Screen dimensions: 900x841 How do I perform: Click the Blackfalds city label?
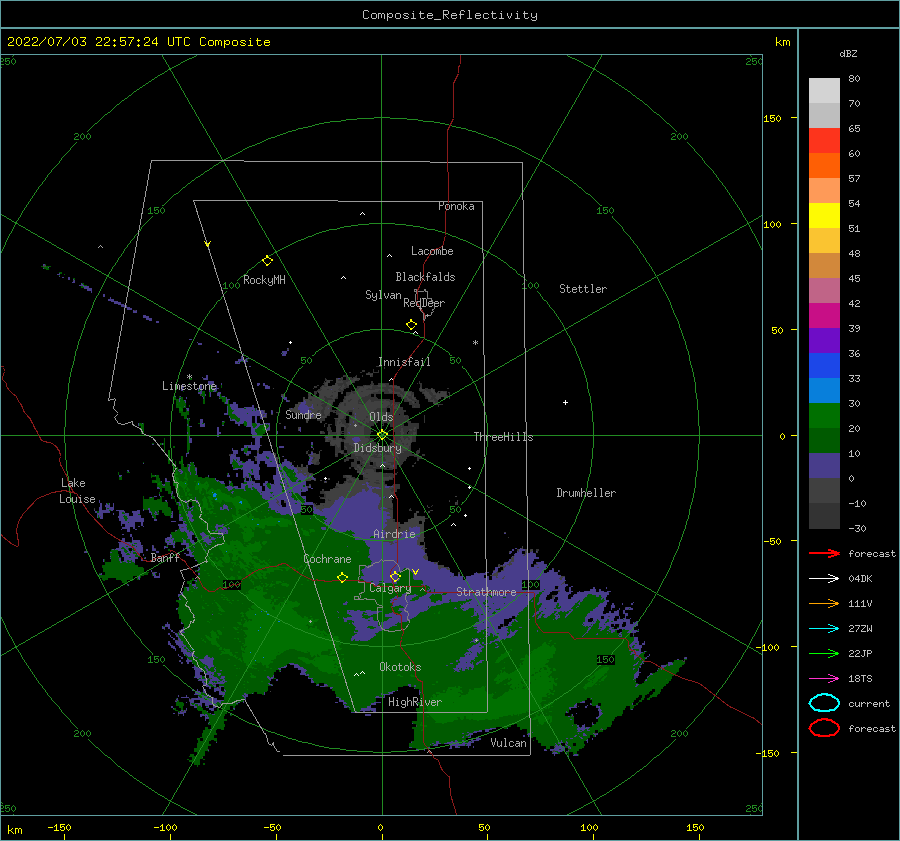(x=425, y=277)
